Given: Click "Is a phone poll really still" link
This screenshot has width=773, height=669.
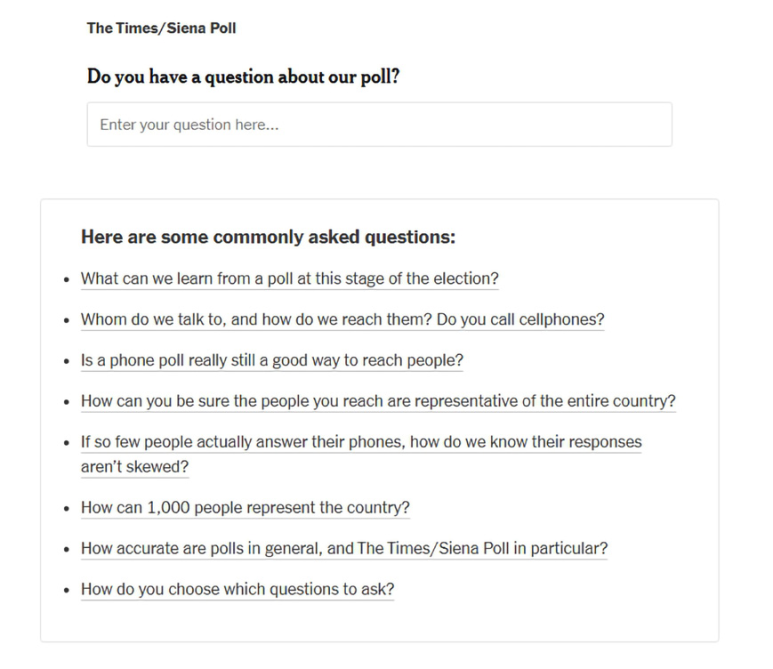Looking at the screenshot, I should [272, 360].
